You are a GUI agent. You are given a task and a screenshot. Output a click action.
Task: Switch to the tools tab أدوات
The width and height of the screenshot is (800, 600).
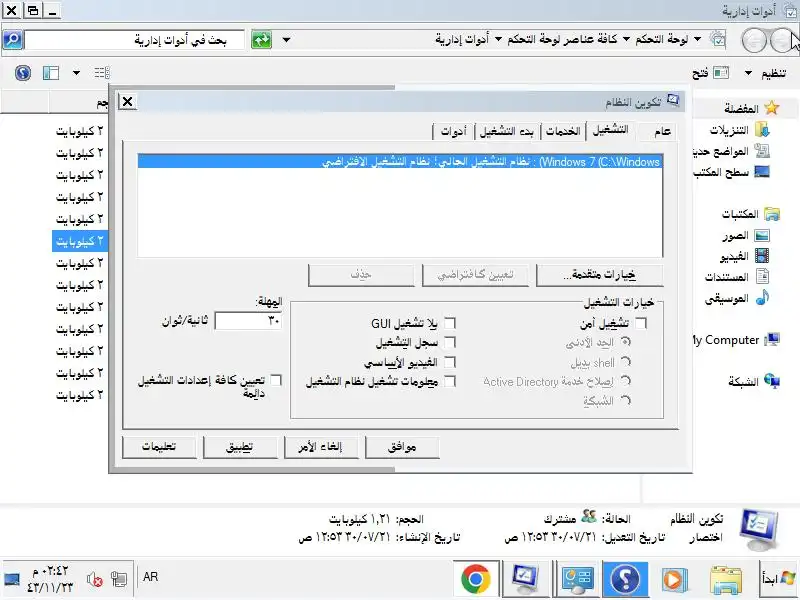click(454, 132)
